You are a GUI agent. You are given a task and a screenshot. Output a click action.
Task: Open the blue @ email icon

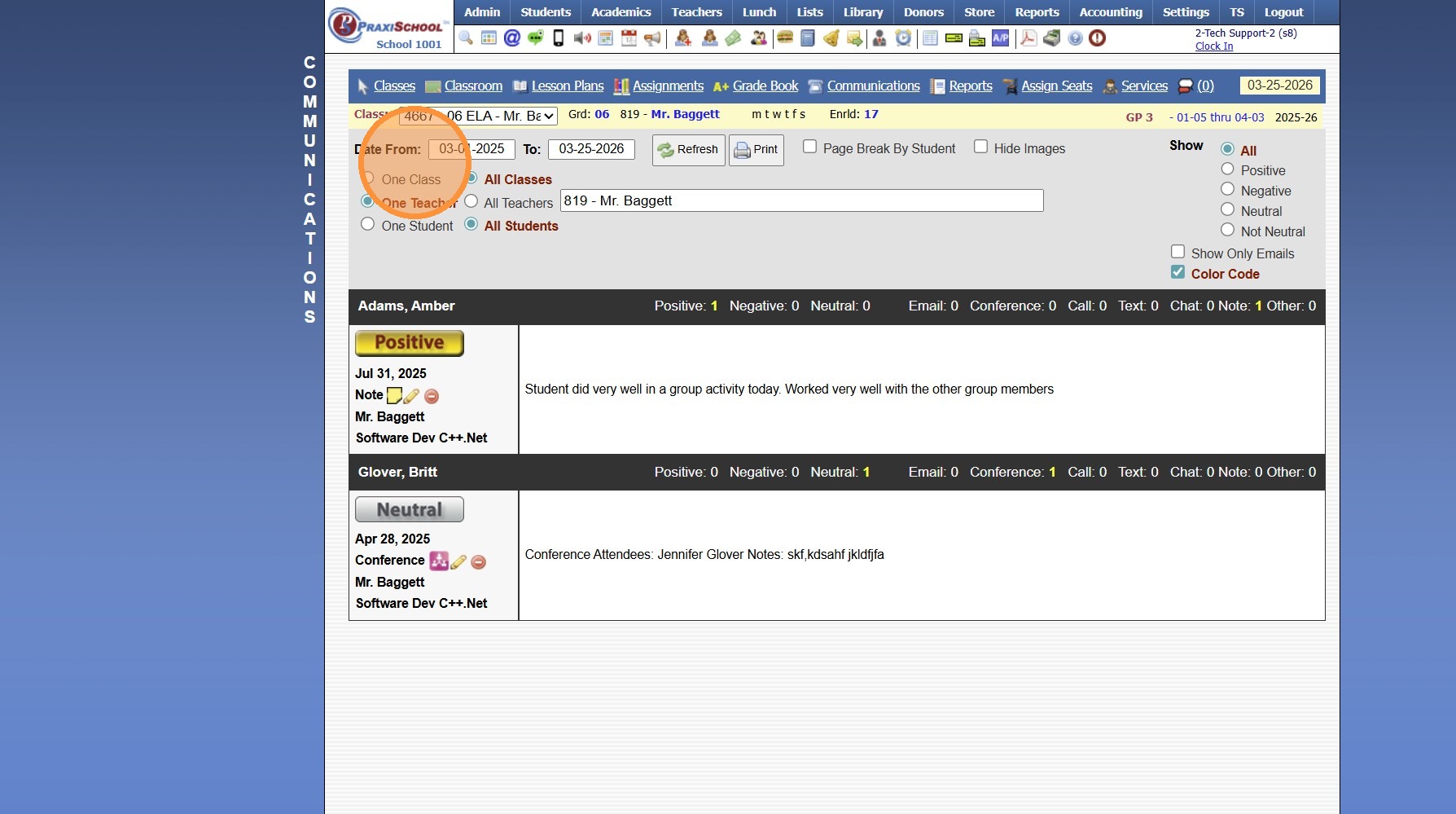[x=512, y=38]
